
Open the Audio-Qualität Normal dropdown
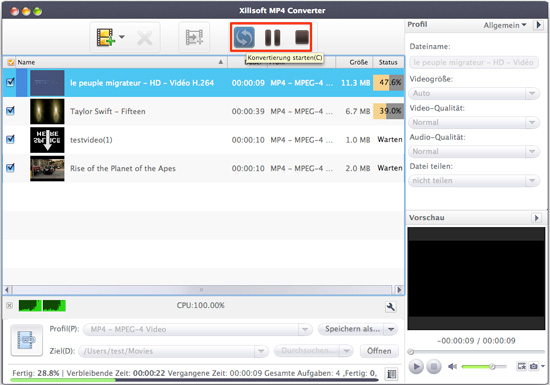pos(474,151)
